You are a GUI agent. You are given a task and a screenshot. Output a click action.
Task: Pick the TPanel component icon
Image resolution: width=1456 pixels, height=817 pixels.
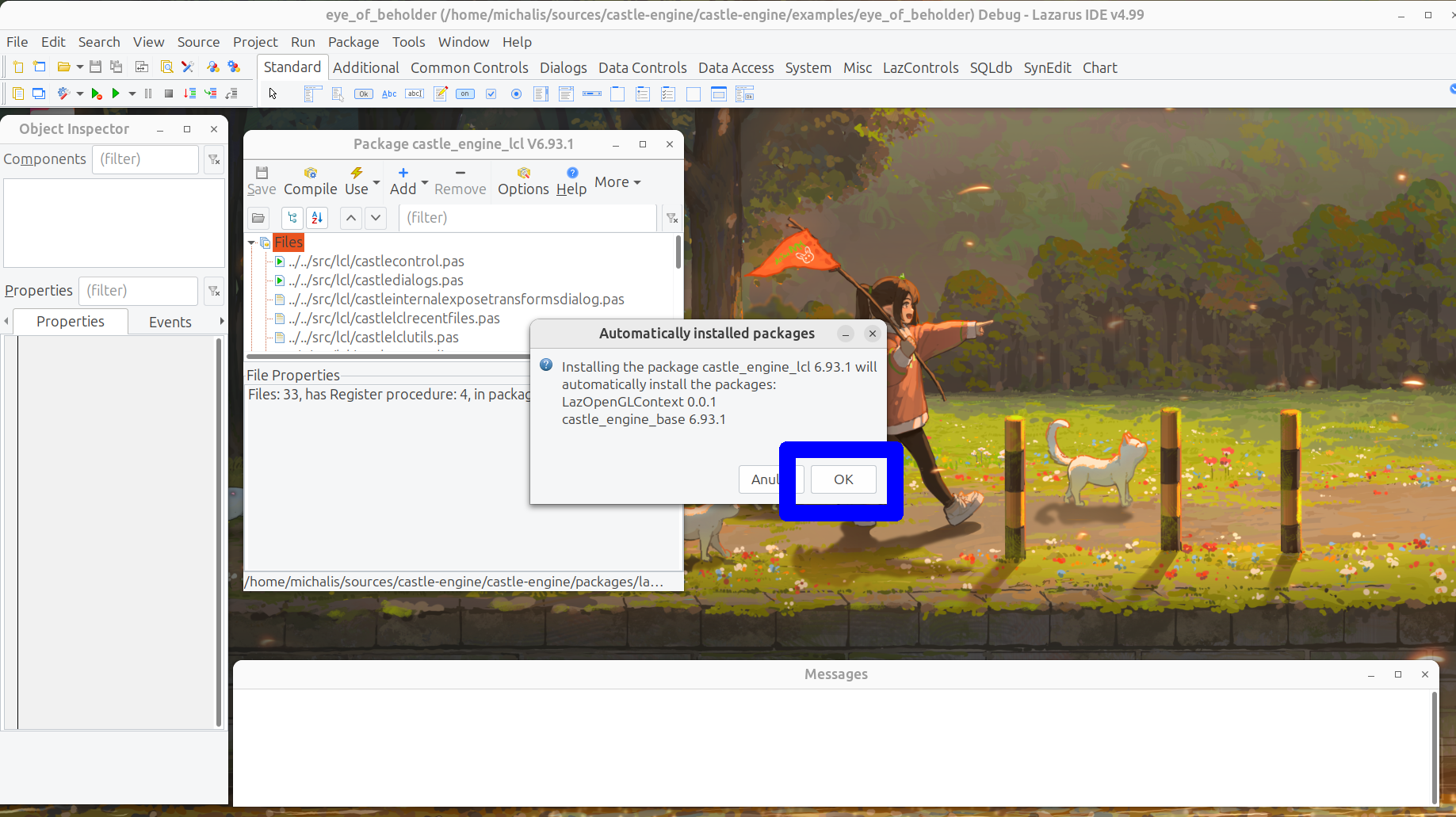(x=694, y=94)
